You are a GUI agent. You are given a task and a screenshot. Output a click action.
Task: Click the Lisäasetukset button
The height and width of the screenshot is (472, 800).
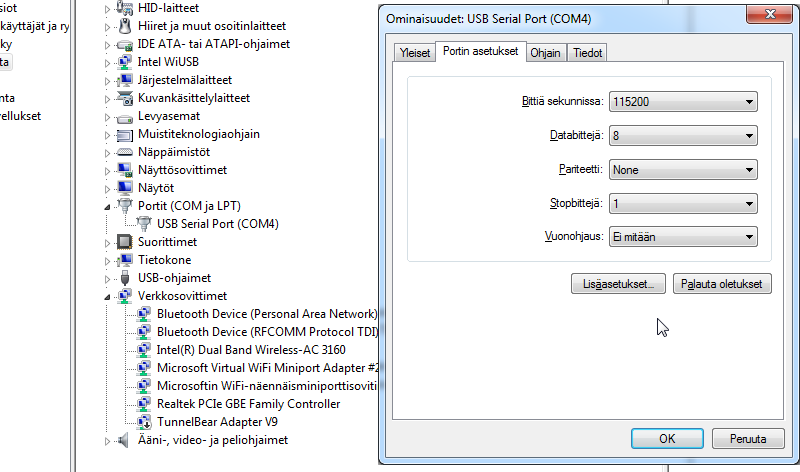[618, 284]
